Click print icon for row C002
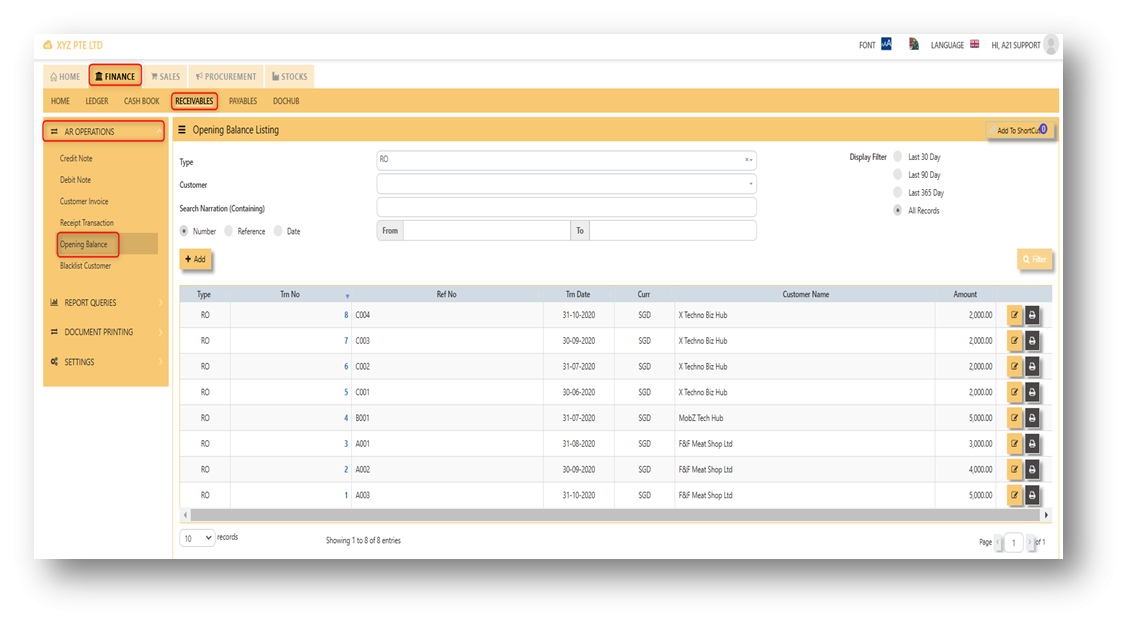The image size is (1129, 625). tap(1032, 367)
